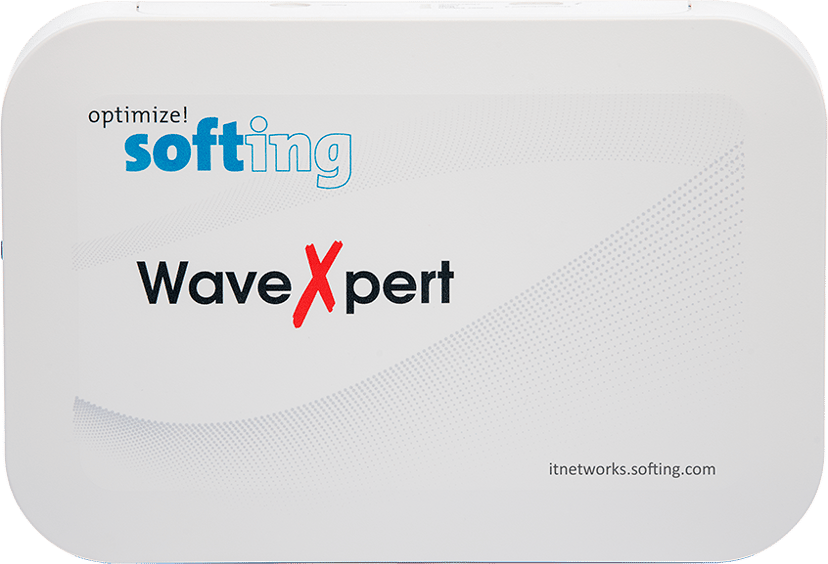Screen dimensions: 828x564
Task: Click the blue softing logo
Action: (238, 152)
